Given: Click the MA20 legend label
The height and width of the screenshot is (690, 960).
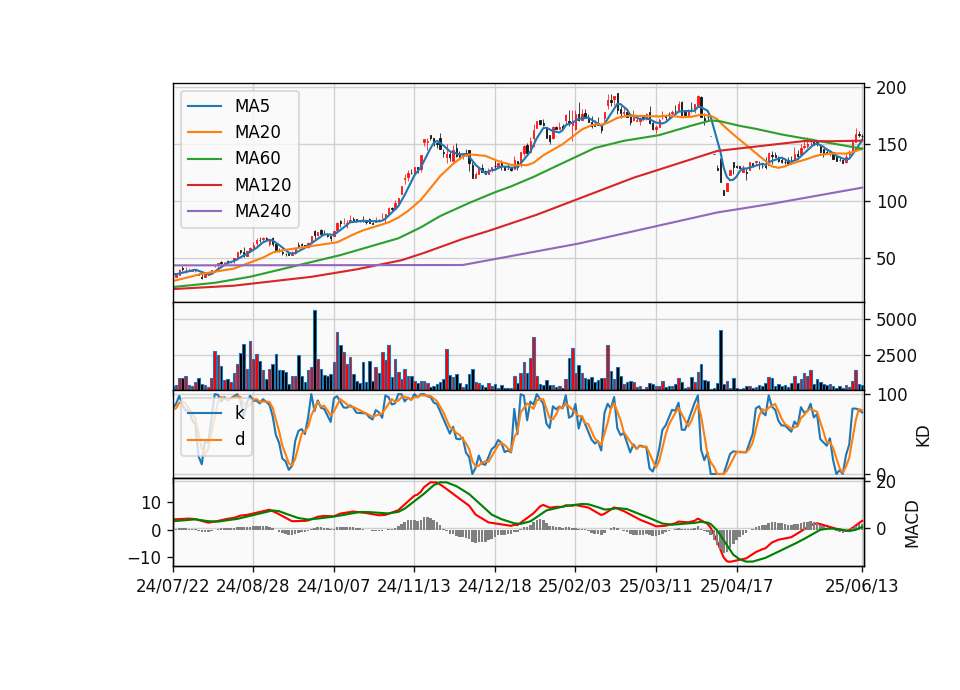Looking at the screenshot, I should [257, 132].
